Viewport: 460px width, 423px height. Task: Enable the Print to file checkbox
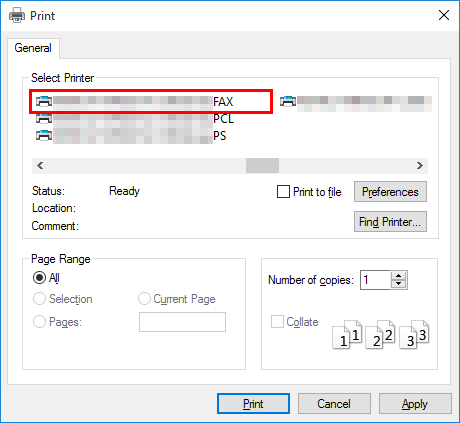pos(283,192)
